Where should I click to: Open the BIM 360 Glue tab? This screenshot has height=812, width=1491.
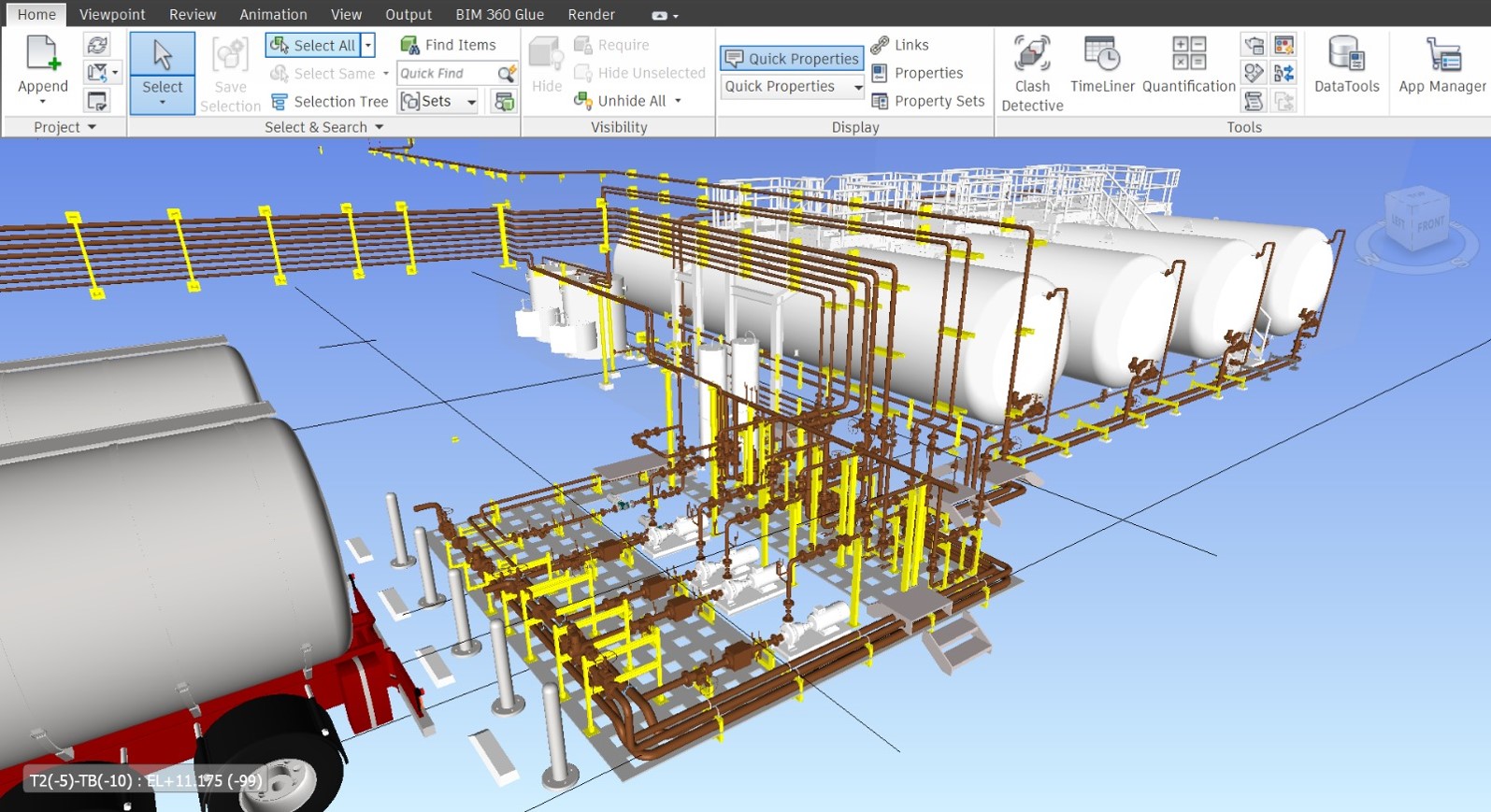(x=499, y=14)
